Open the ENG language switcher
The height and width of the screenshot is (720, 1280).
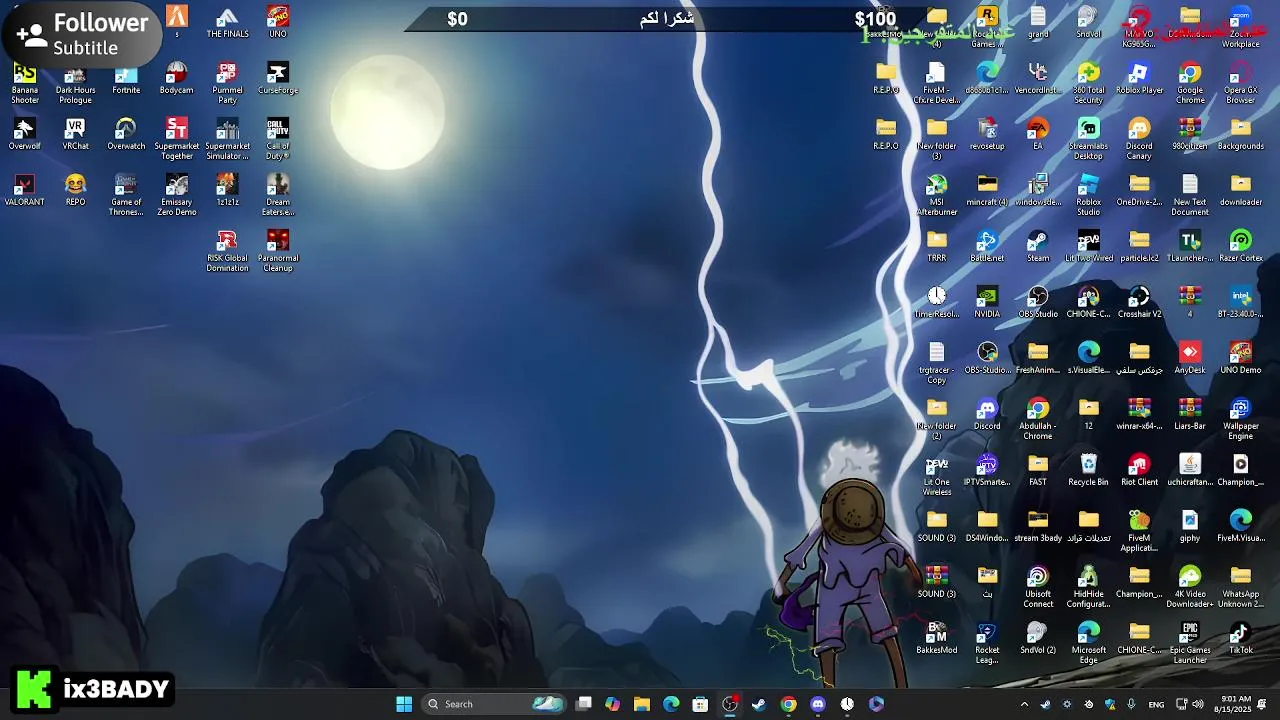pyautogui.click(x=1156, y=704)
